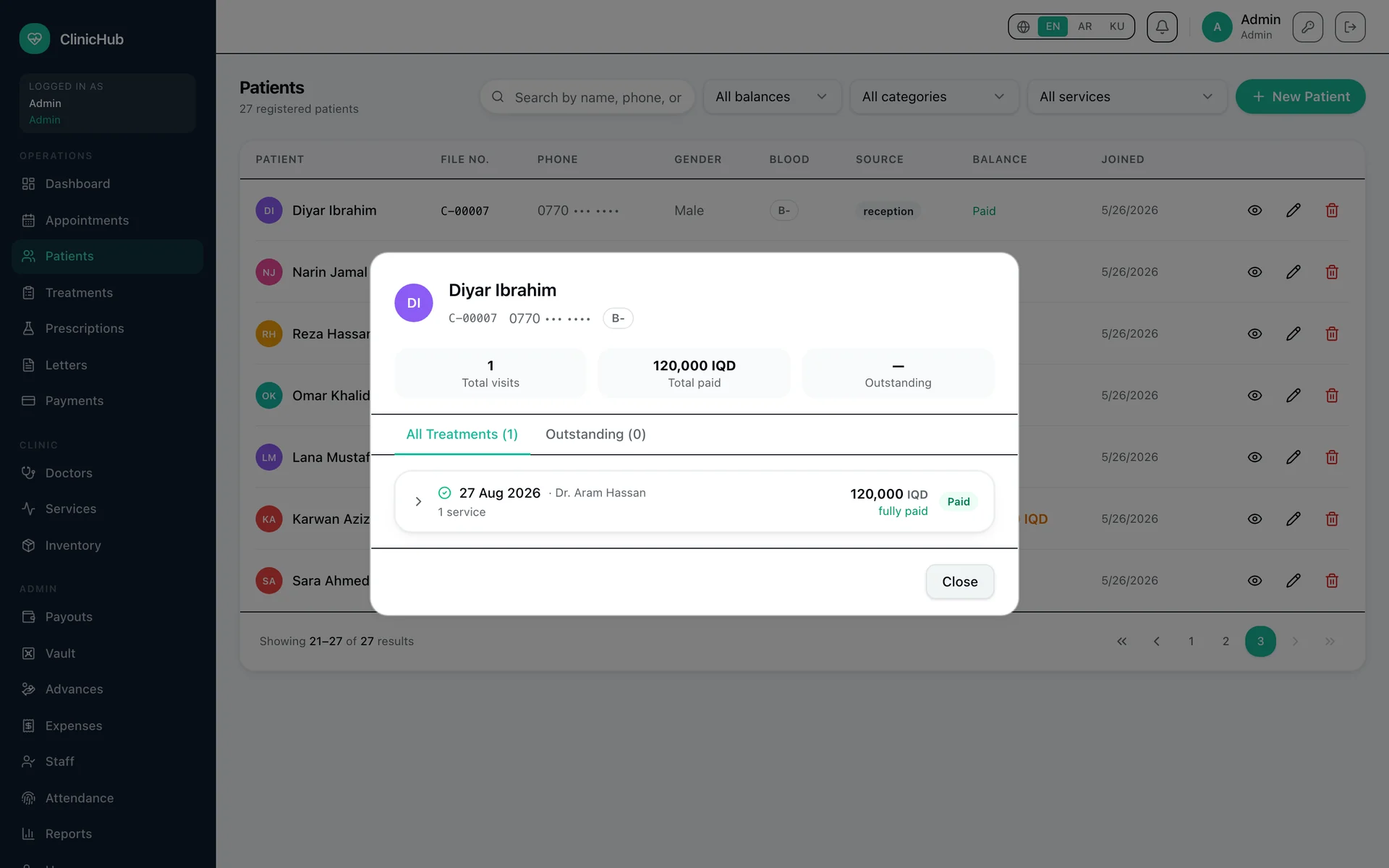Go to page 1
This screenshot has height=868, width=1389.
(x=1191, y=642)
